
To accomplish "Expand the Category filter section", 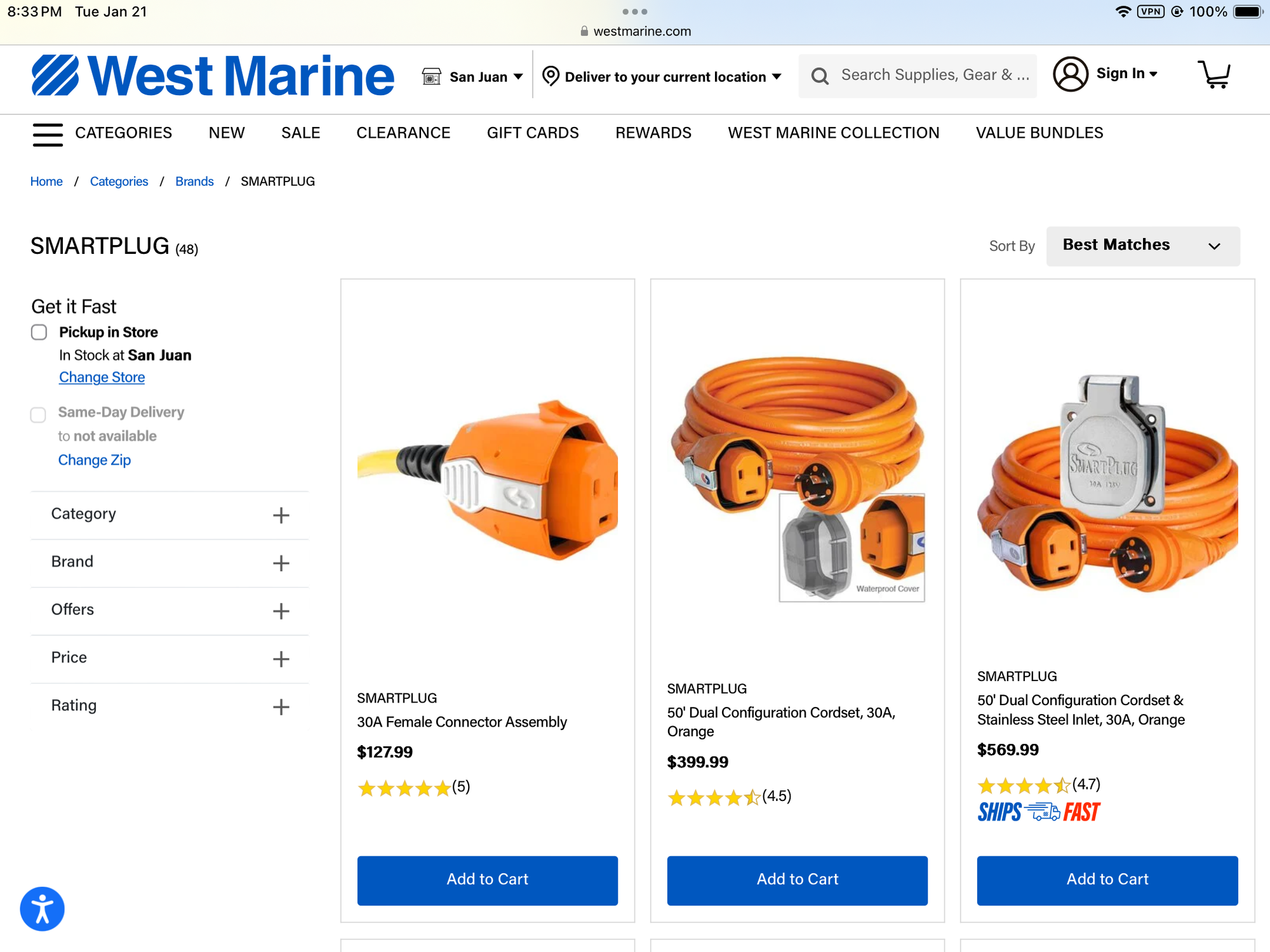I will coord(281,515).
